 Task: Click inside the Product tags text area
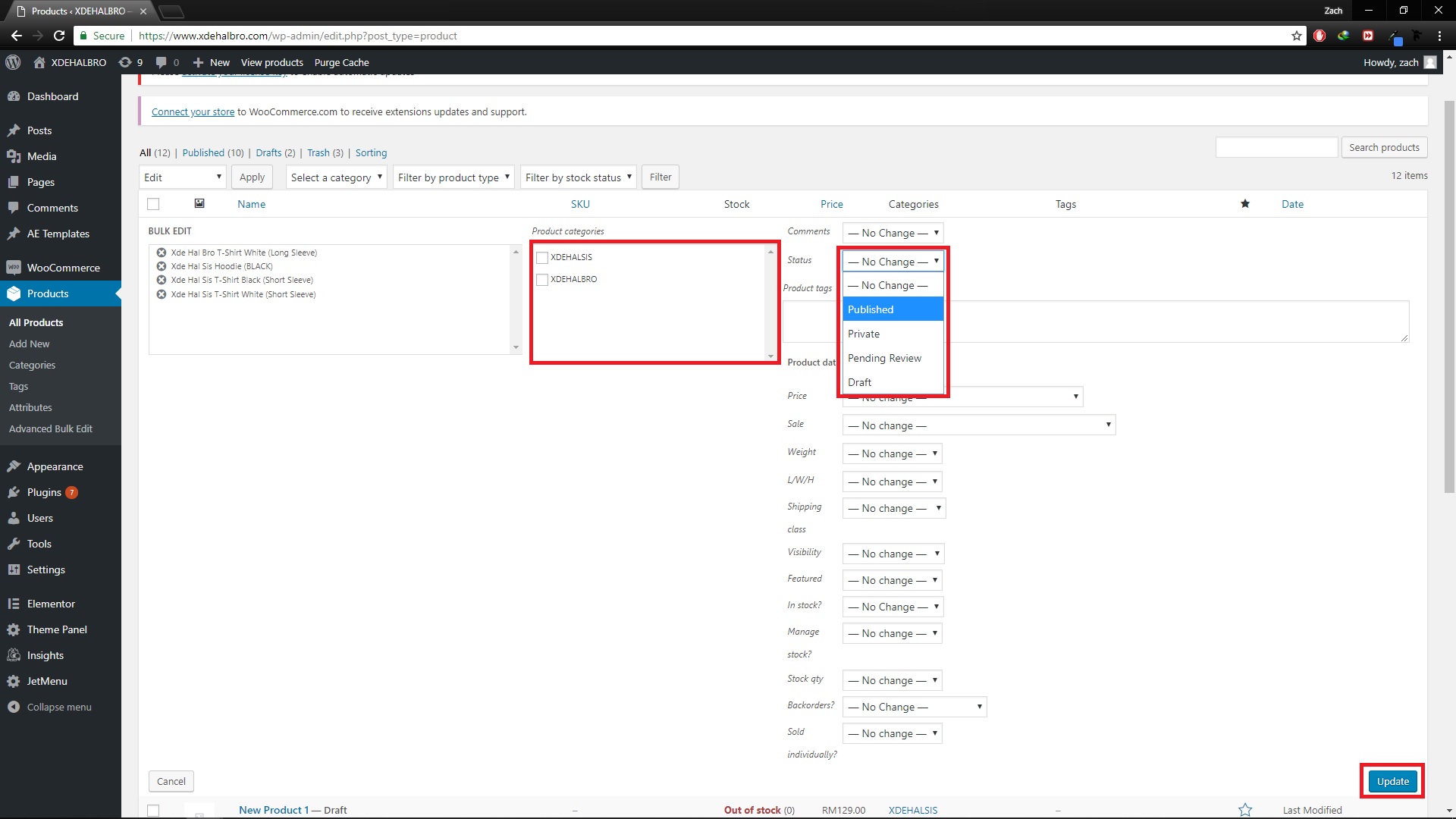click(x=1096, y=322)
